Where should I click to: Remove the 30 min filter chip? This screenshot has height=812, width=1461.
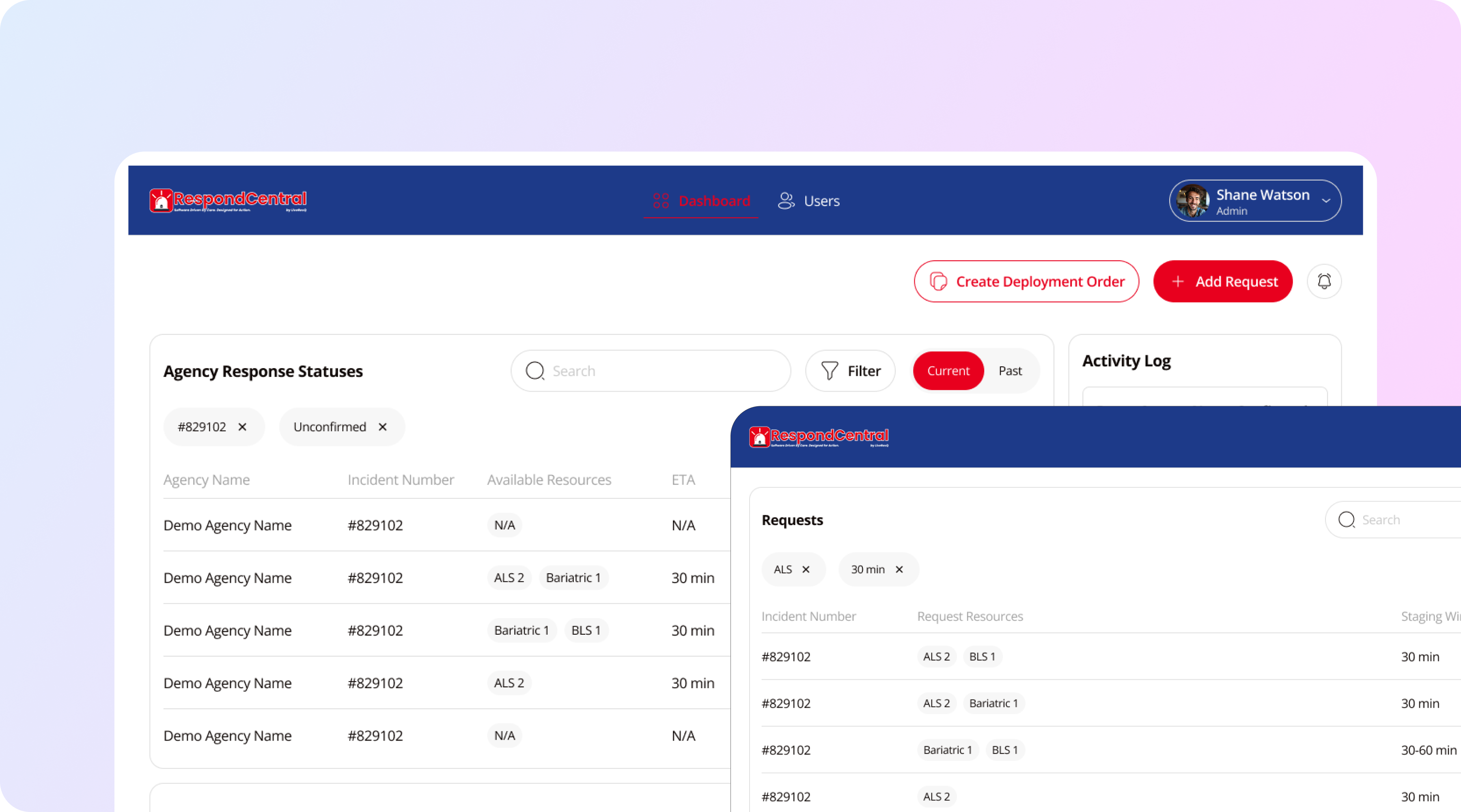point(899,569)
